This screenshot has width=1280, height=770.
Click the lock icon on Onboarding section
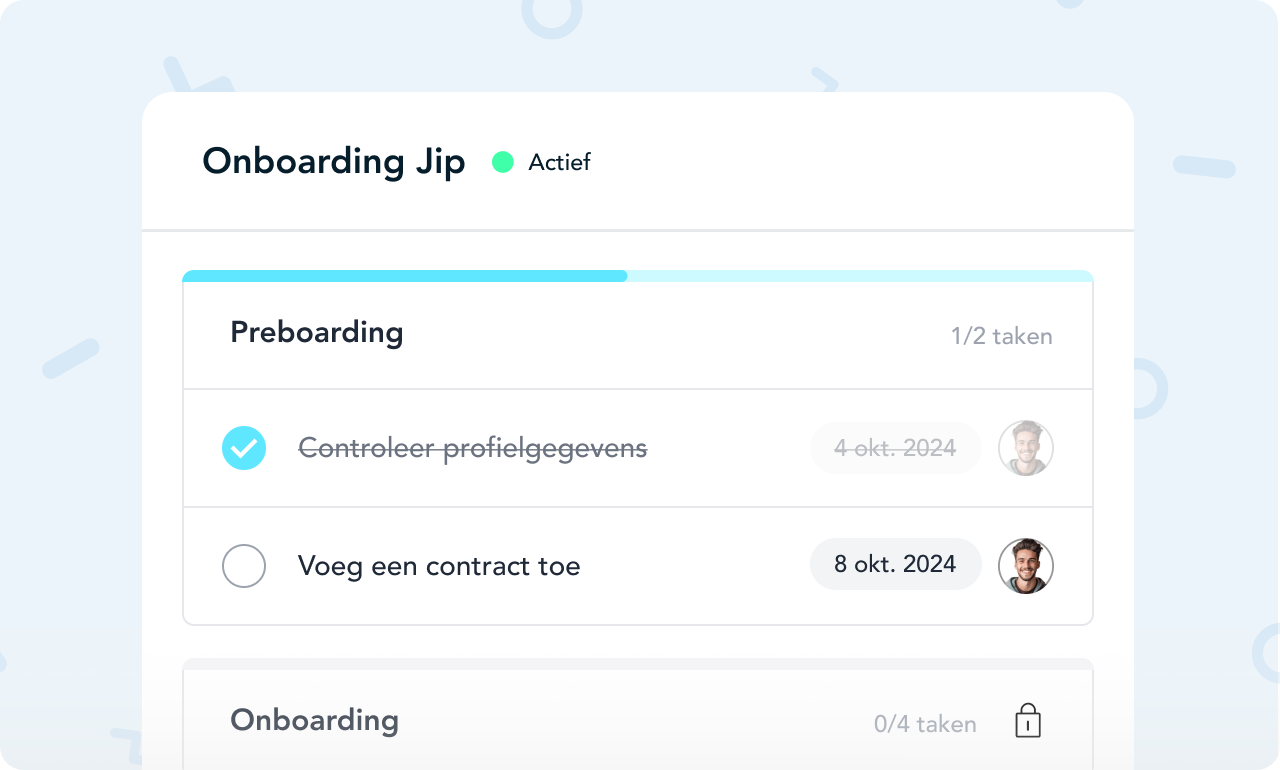[1028, 721]
